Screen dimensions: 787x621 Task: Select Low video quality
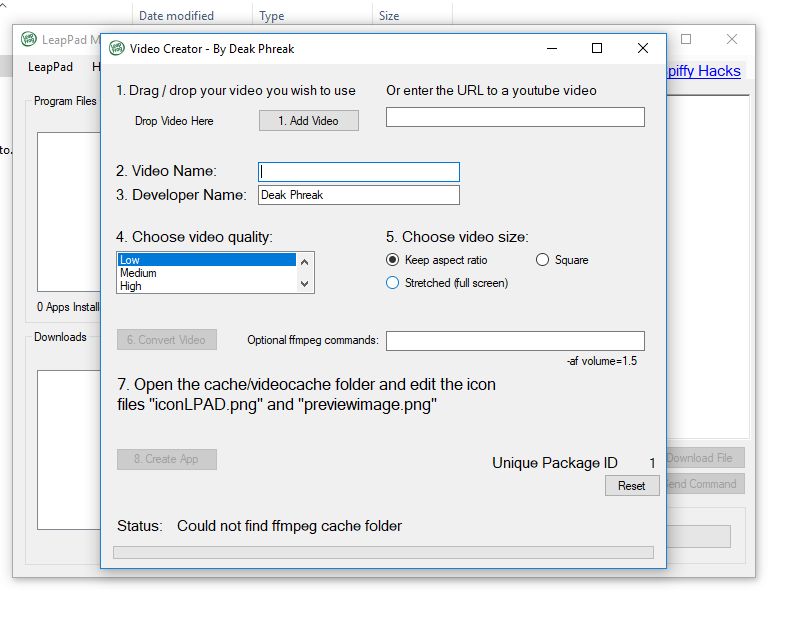[206, 260]
